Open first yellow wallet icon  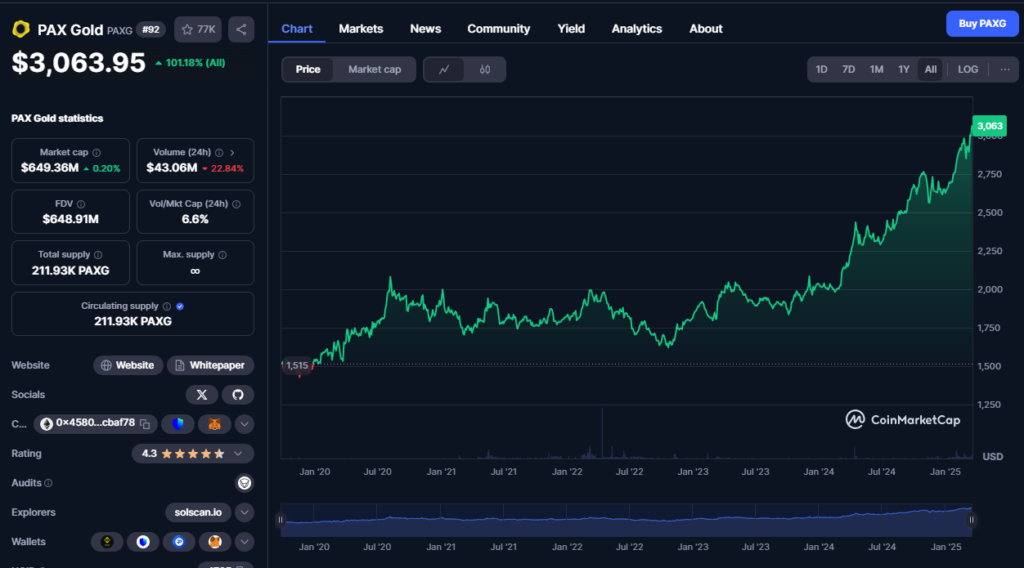(106, 542)
